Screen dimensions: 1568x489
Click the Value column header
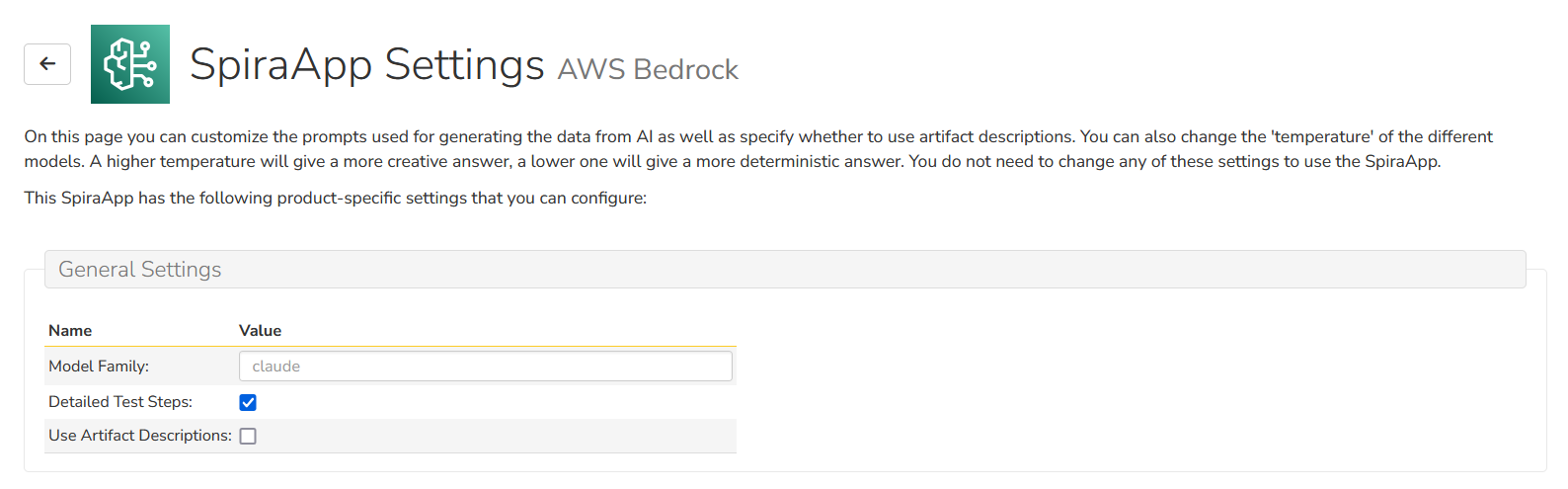click(x=260, y=331)
